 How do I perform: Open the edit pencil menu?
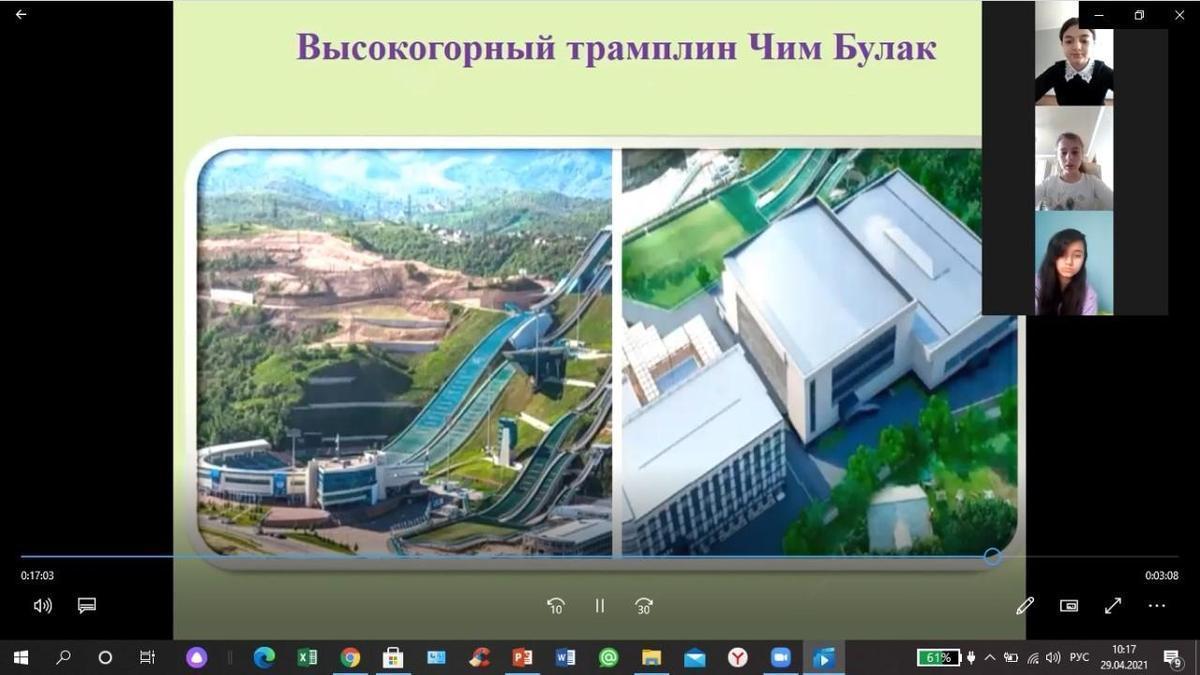pos(1025,606)
